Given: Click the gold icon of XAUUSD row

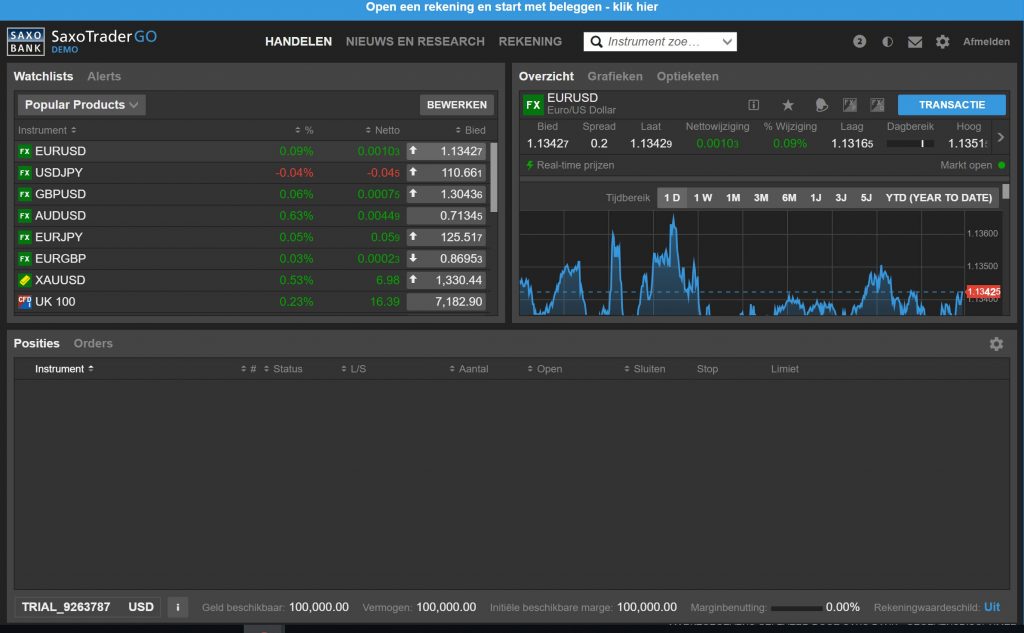Looking at the screenshot, I should click(x=25, y=280).
